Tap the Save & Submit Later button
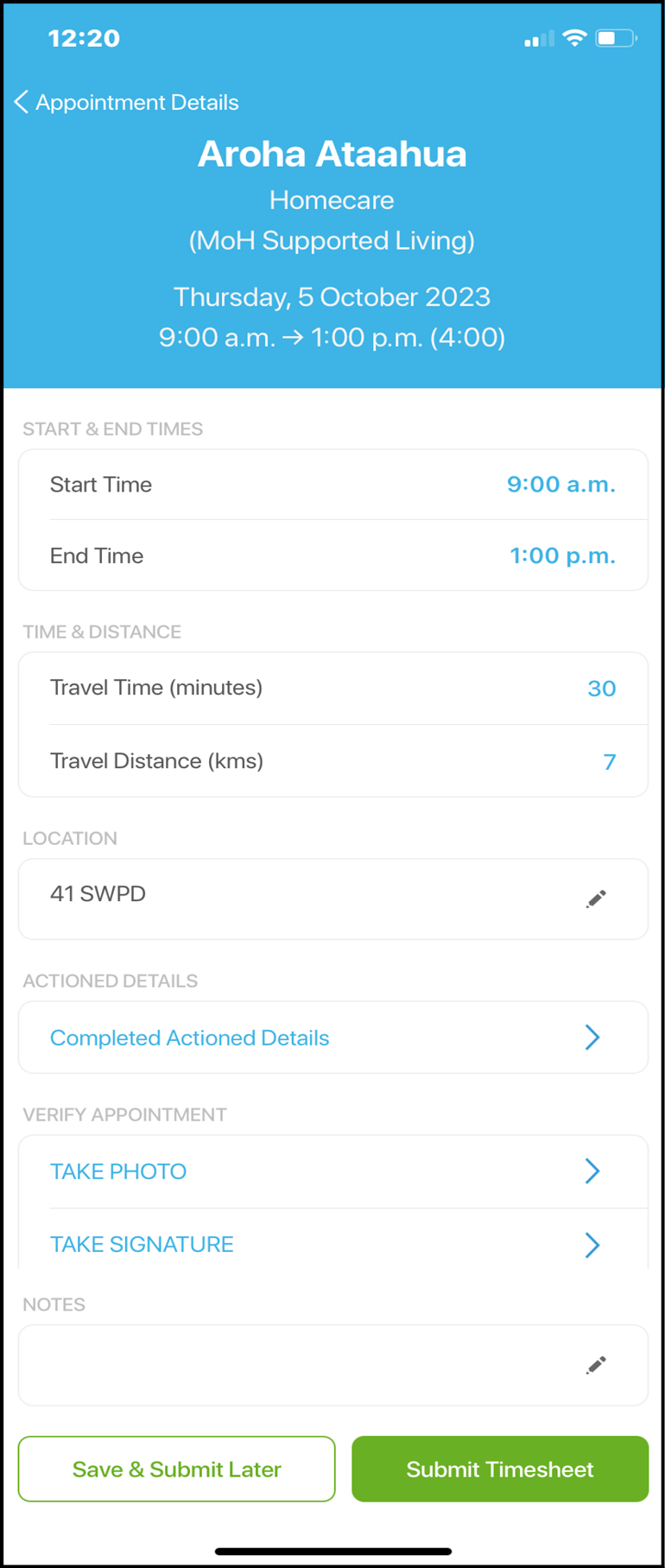This screenshot has width=665, height=1568. 177,1469
